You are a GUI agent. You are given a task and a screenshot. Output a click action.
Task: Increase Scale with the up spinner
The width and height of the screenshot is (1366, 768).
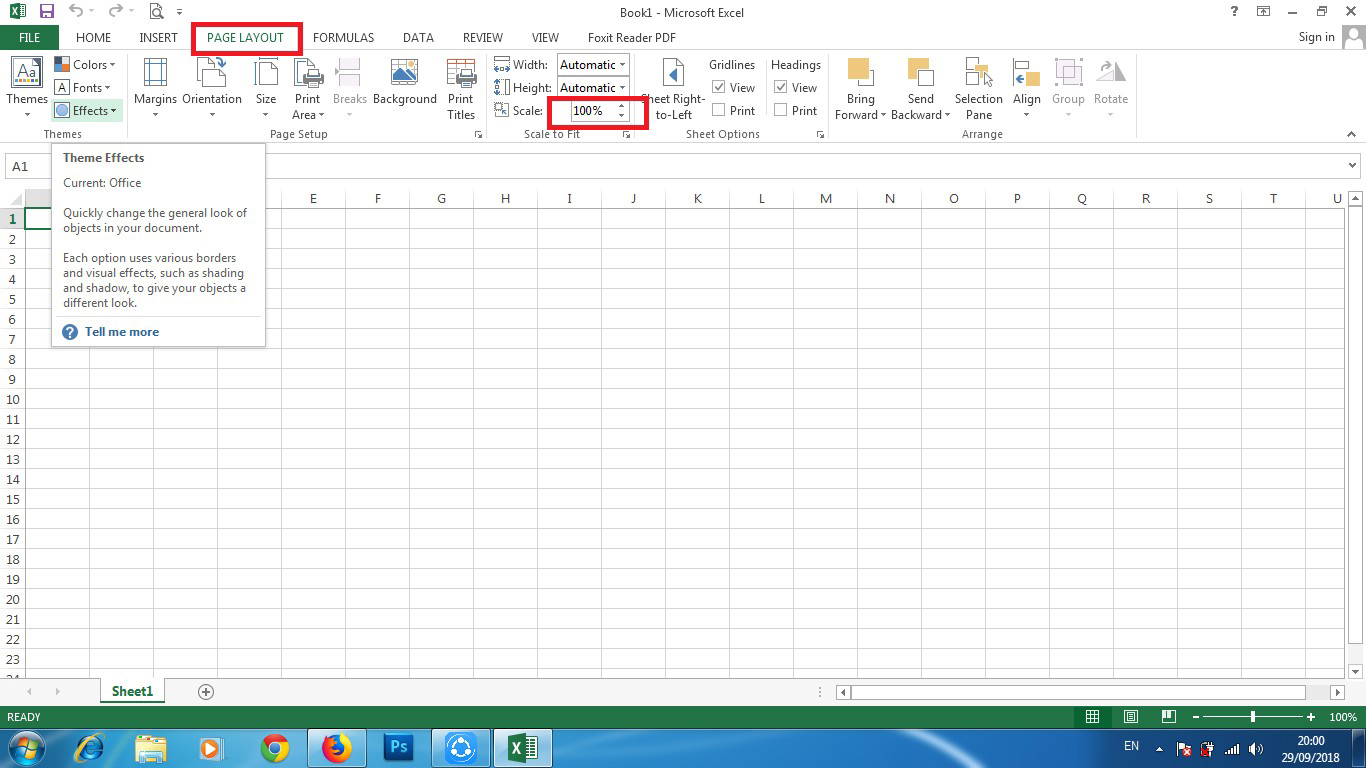[621, 106]
